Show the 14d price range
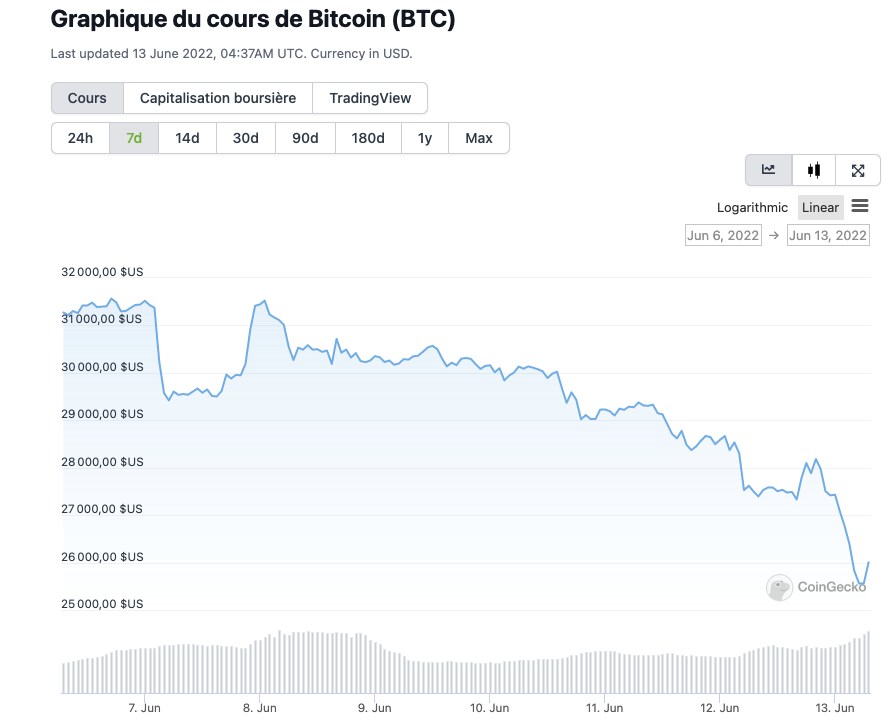Screen dimensions: 892x725 click(x=187, y=138)
